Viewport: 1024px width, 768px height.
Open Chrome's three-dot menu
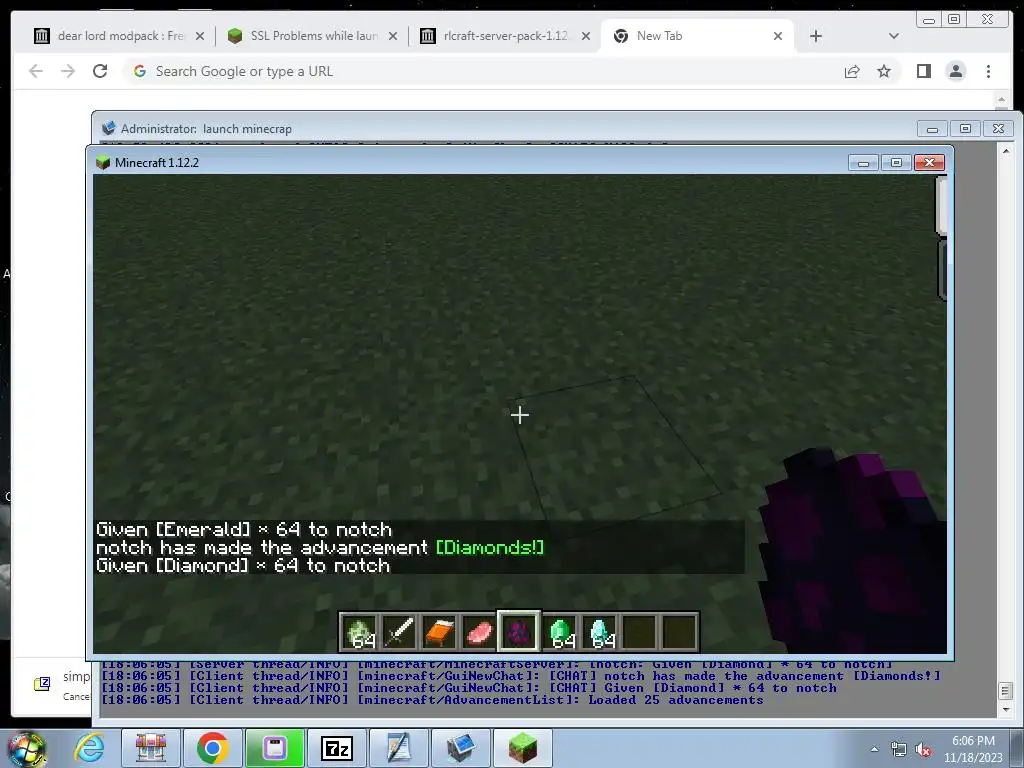point(988,71)
